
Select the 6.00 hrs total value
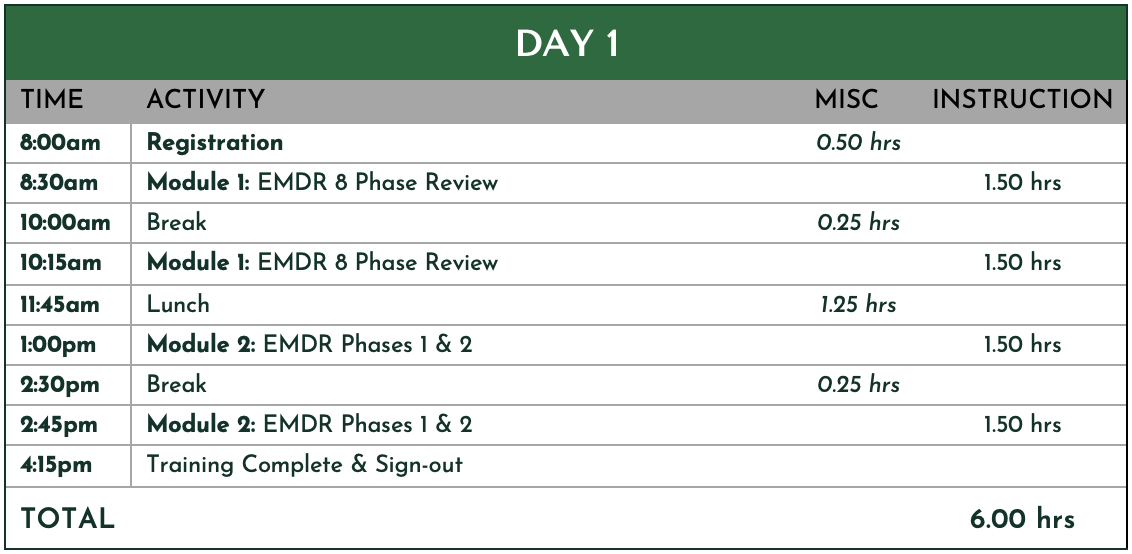1022,519
